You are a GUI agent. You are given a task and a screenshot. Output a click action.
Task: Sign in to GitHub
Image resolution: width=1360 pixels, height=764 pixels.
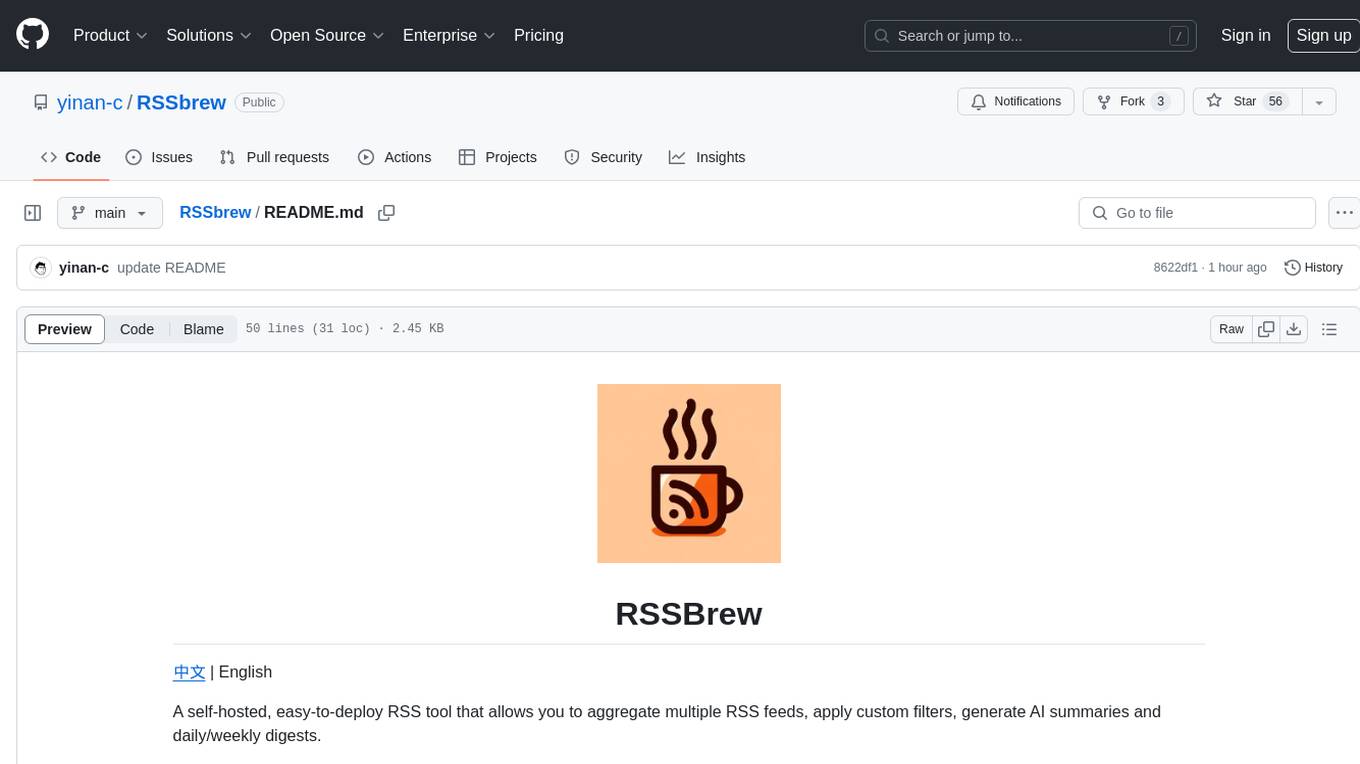point(1245,35)
